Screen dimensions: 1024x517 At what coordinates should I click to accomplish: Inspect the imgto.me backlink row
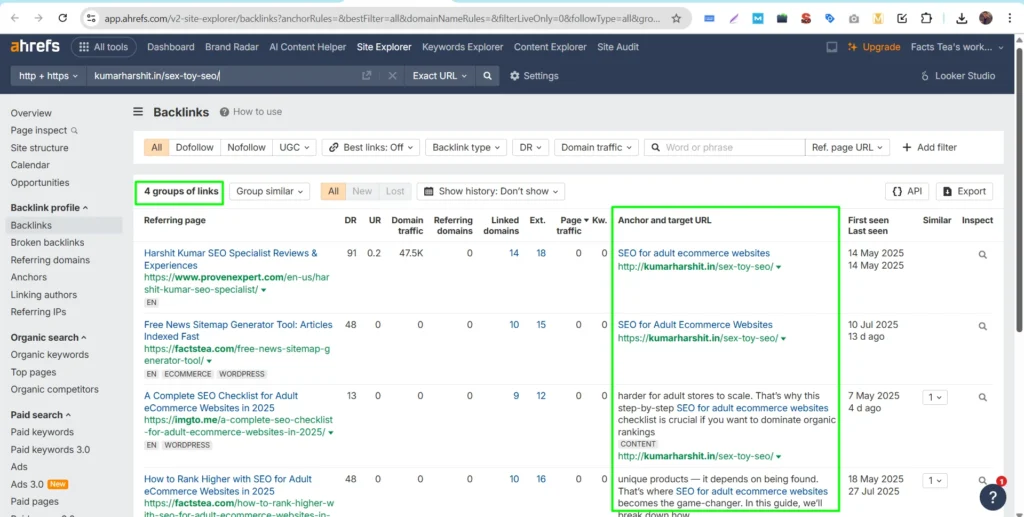(982, 397)
